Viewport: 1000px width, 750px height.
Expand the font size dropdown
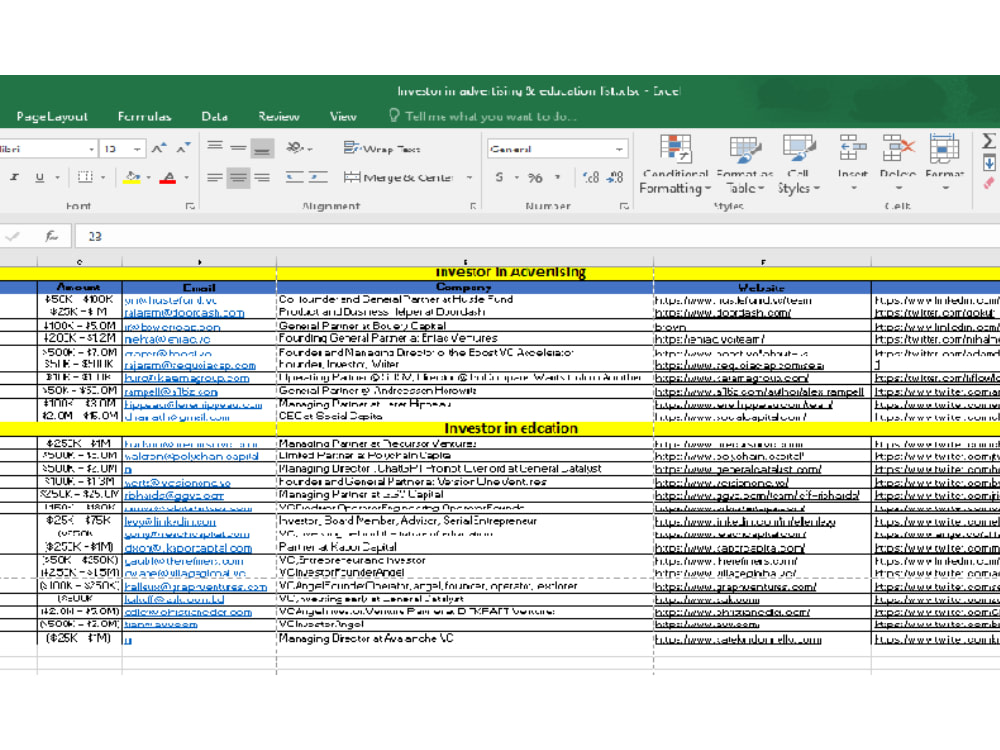(137, 149)
